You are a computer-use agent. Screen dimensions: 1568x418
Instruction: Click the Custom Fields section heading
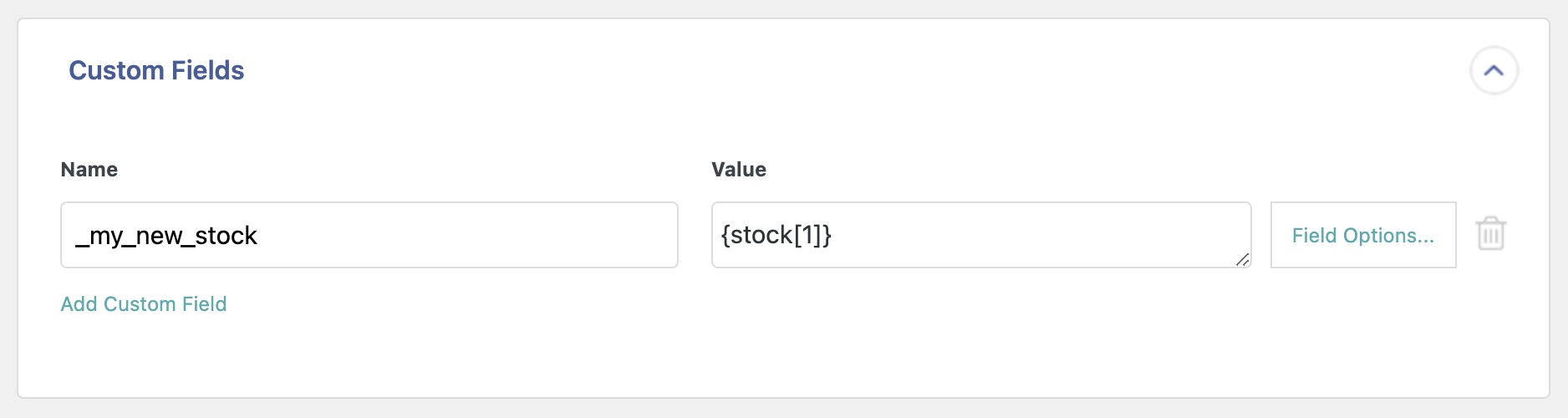(156, 71)
